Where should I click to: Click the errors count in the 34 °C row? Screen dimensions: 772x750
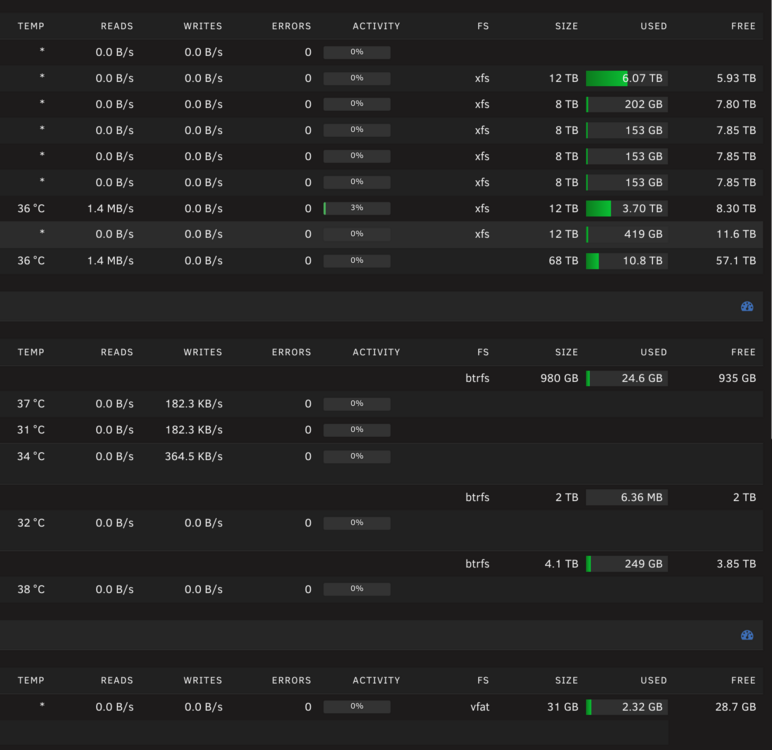click(x=308, y=457)
